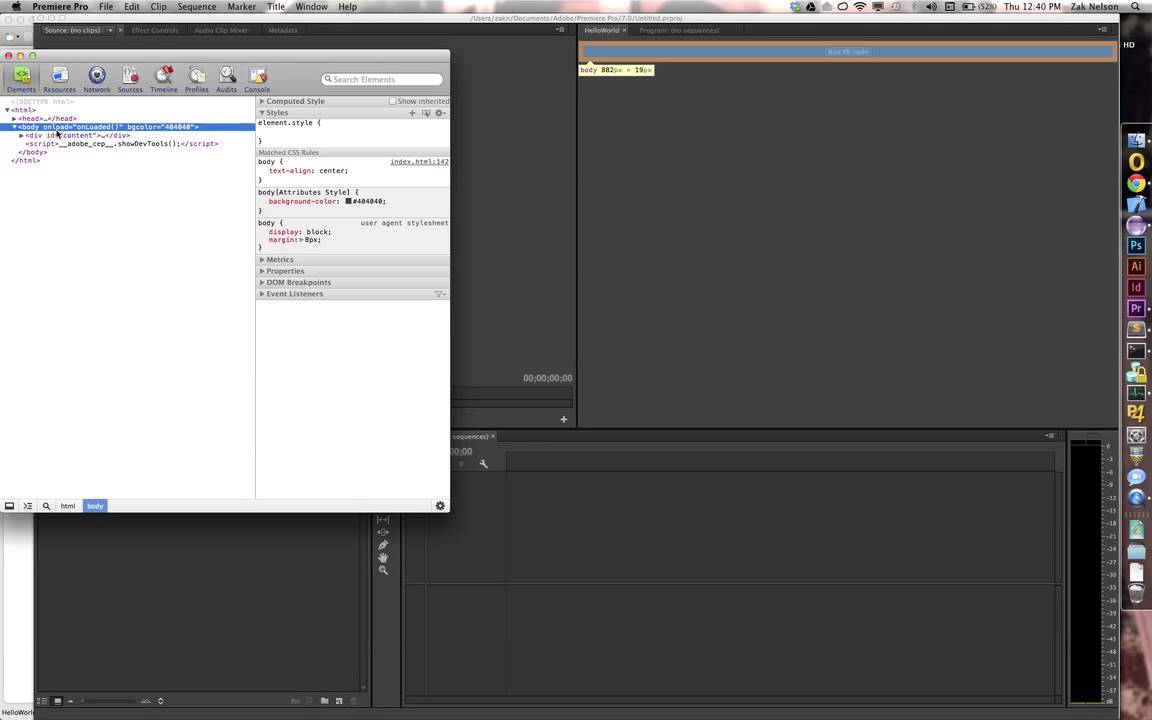Open the Console panel in DevTools

257,79
